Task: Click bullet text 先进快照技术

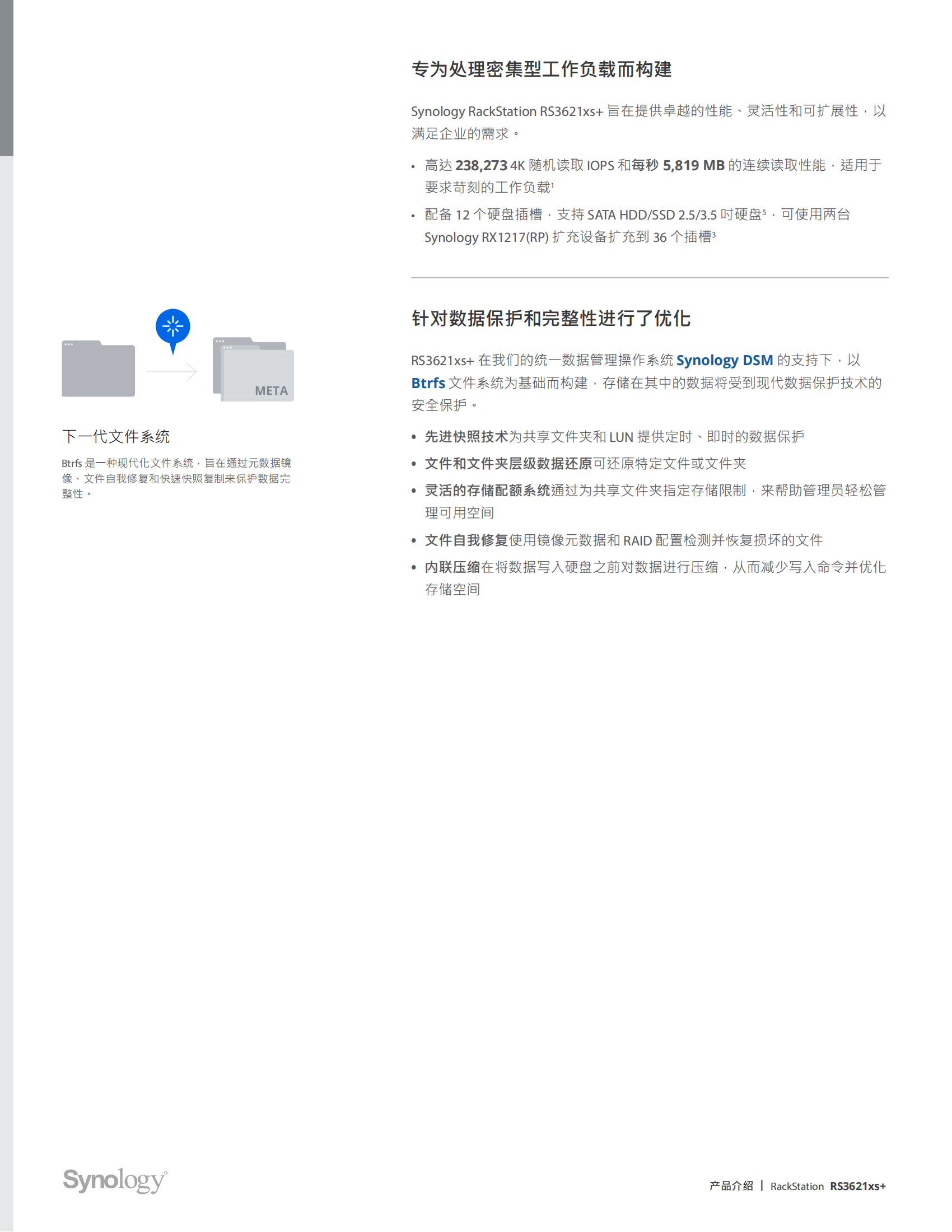Action: 466,437
